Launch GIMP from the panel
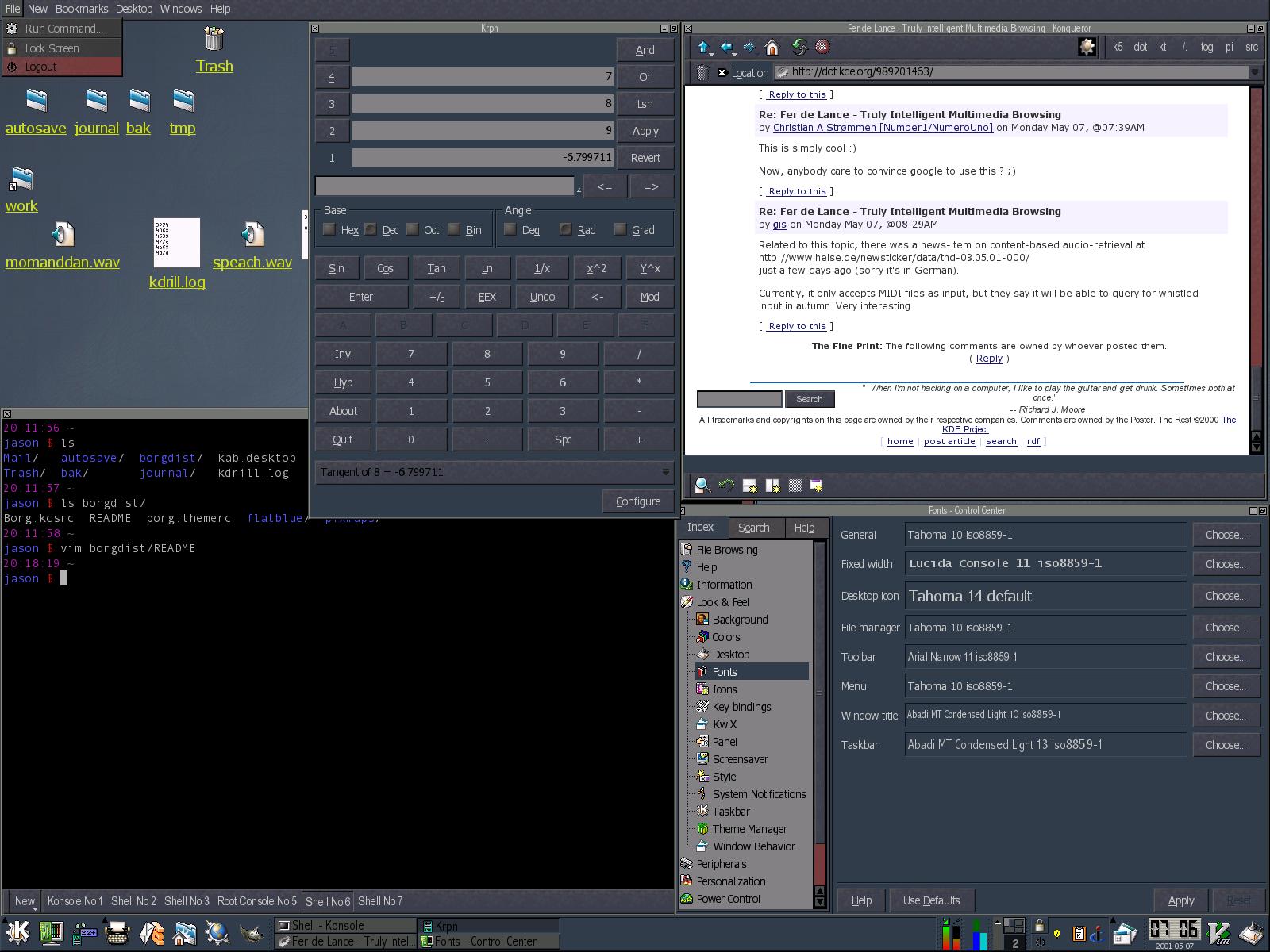 click(x=251, y=933)
